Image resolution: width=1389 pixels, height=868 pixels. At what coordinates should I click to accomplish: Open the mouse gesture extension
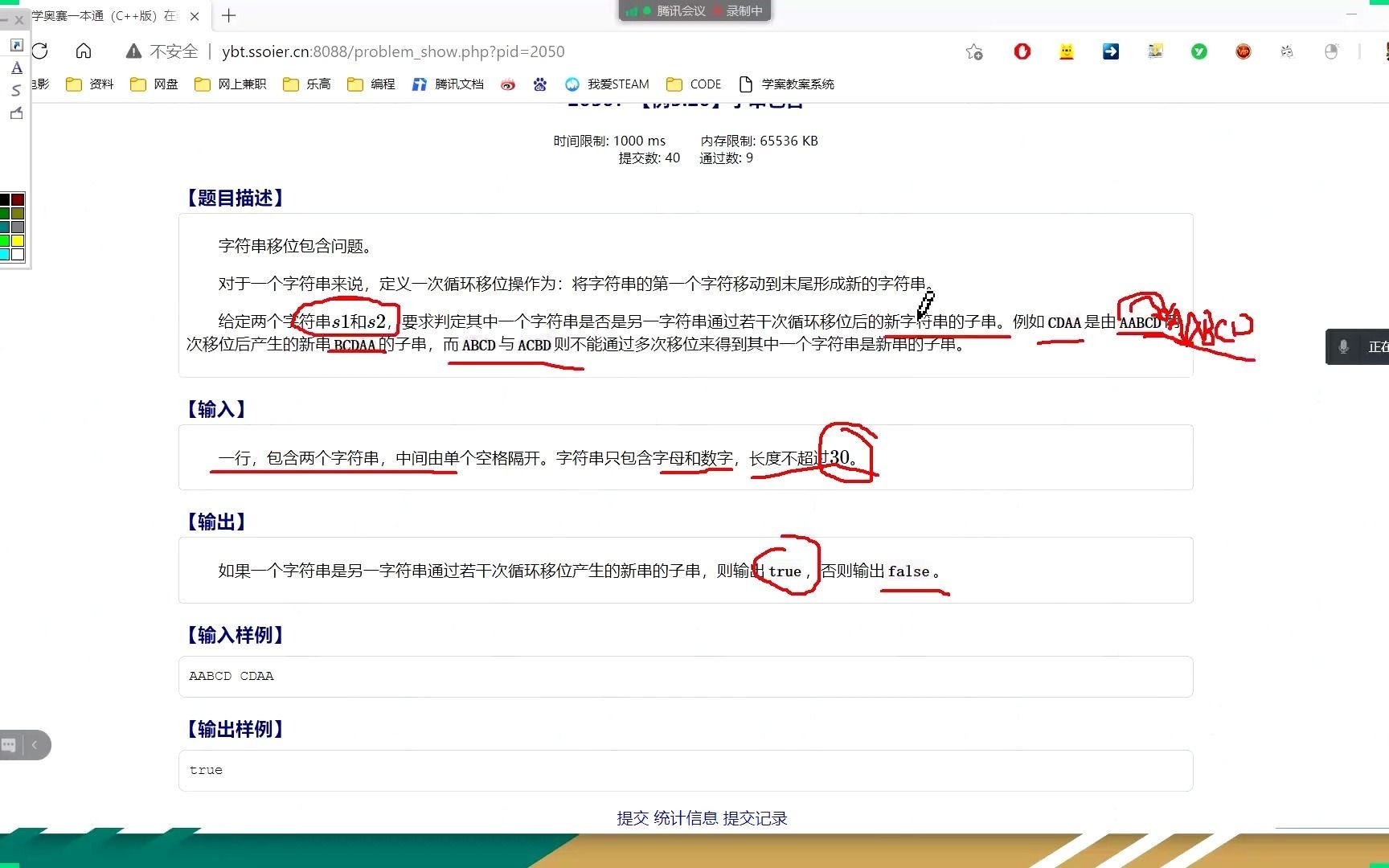pos(1332,51)
